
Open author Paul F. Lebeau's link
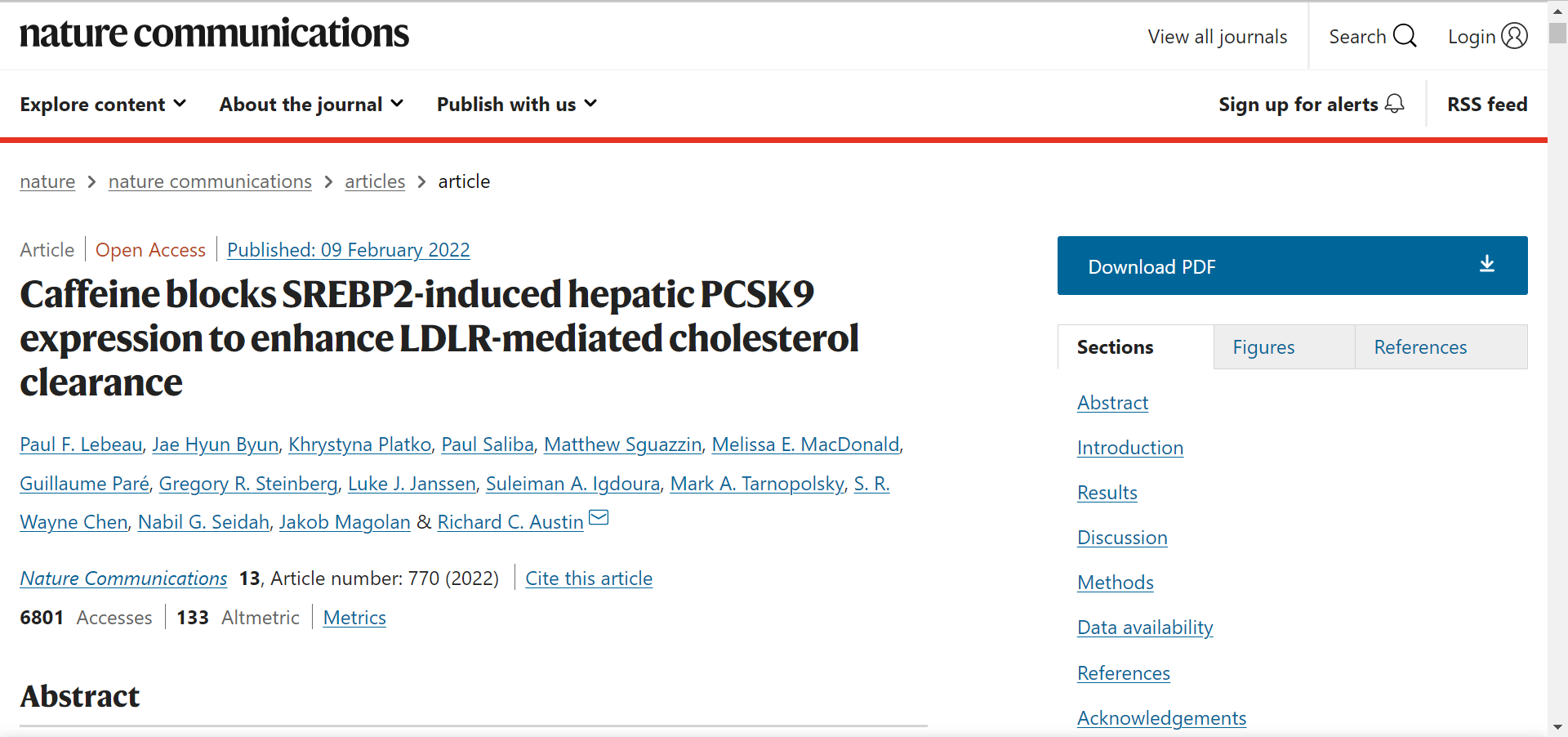pos(81,444)
